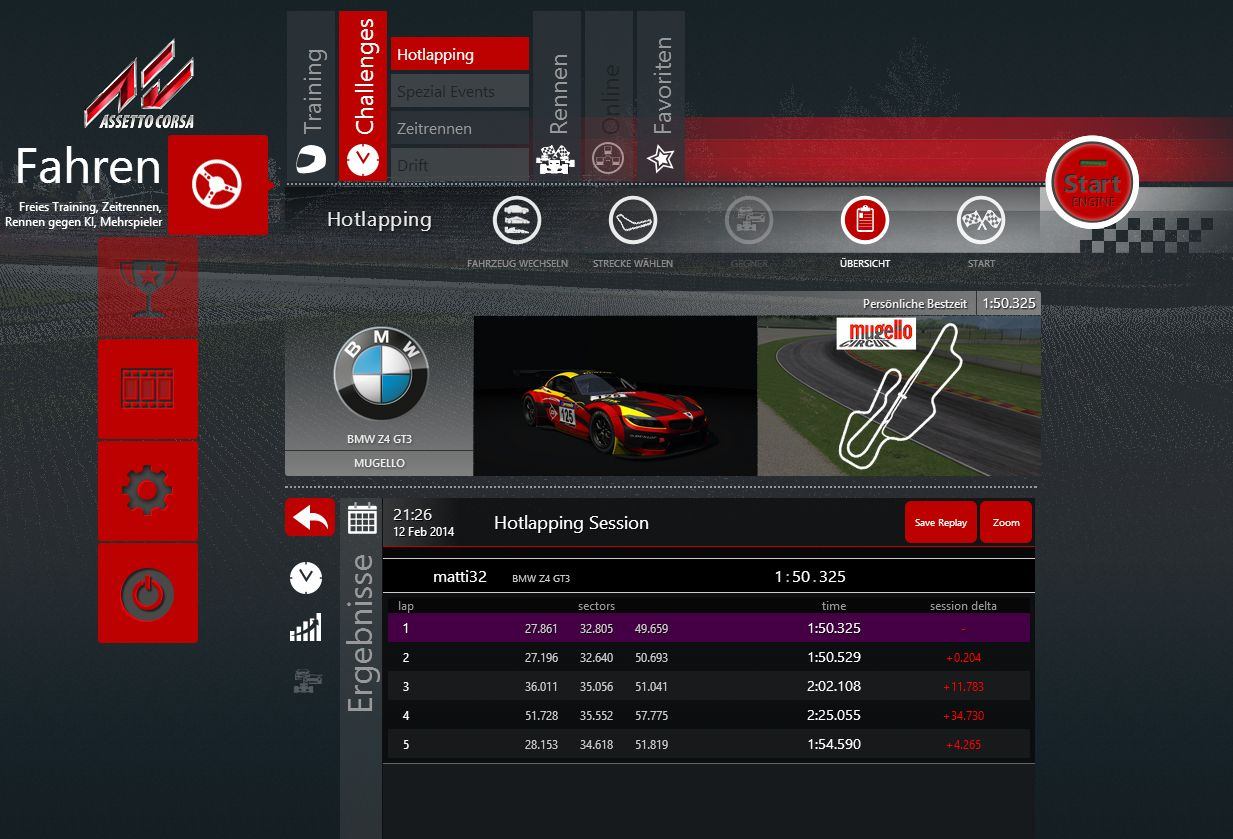The width and height of the screenshot is (1233, 839).
Task: Click the Gegner opponents icon
Action: click(749, 221)
